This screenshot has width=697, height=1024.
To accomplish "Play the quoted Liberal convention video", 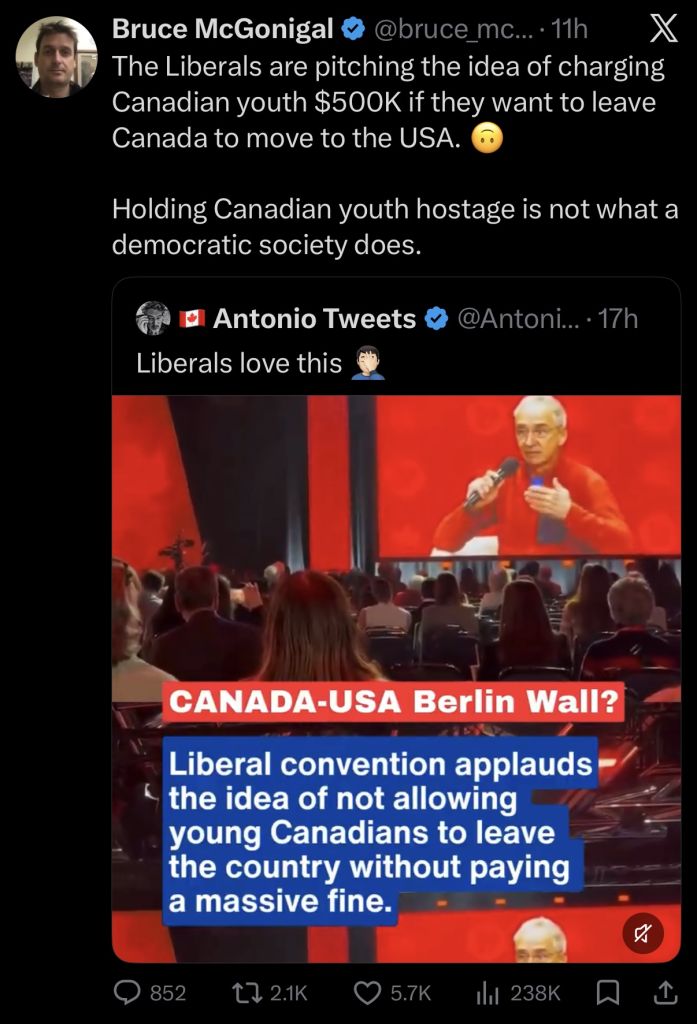I will point(397,679).
